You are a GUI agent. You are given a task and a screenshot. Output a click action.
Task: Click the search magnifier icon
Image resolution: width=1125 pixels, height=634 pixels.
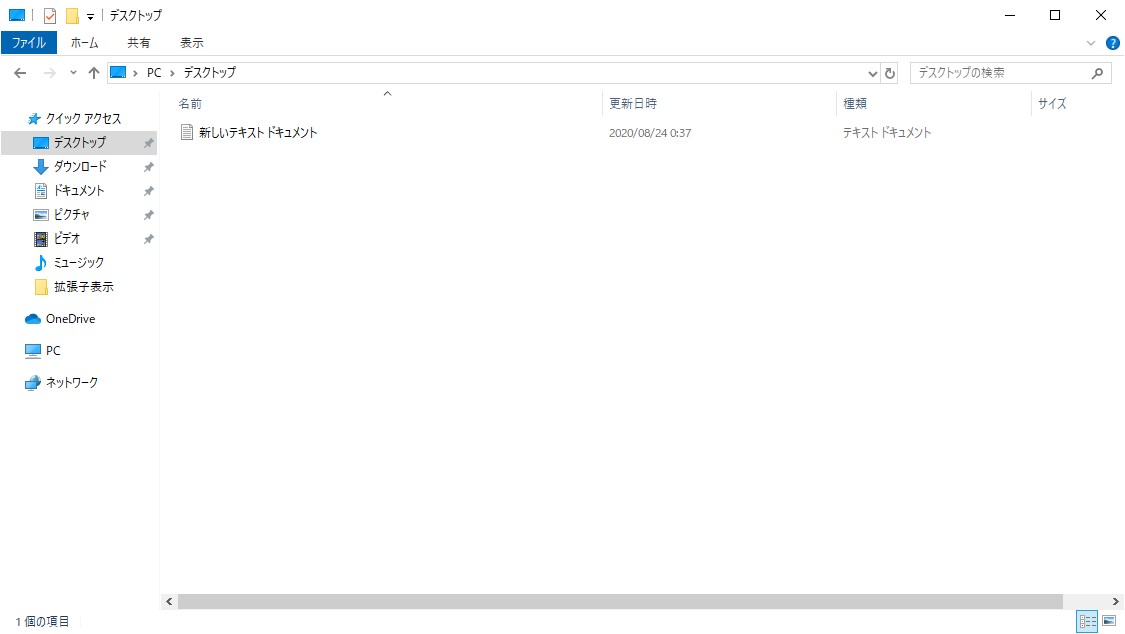point(1098,72)
